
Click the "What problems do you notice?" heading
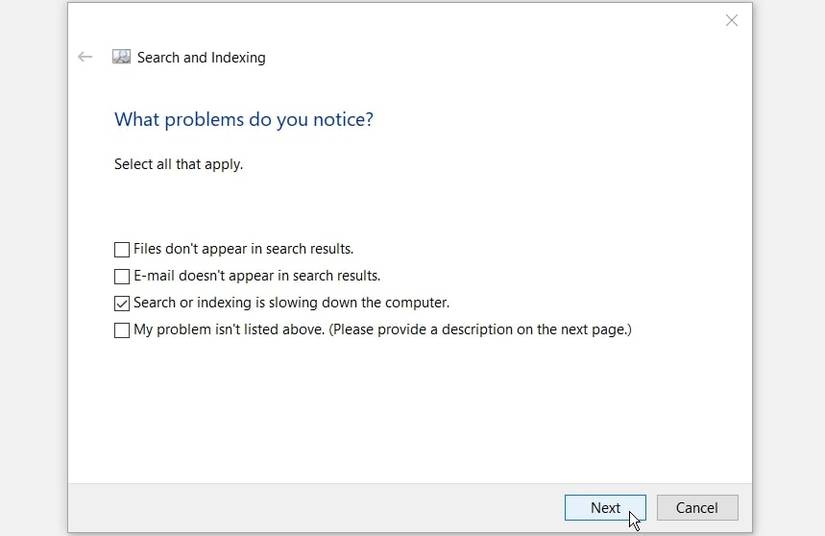[243, 120]
